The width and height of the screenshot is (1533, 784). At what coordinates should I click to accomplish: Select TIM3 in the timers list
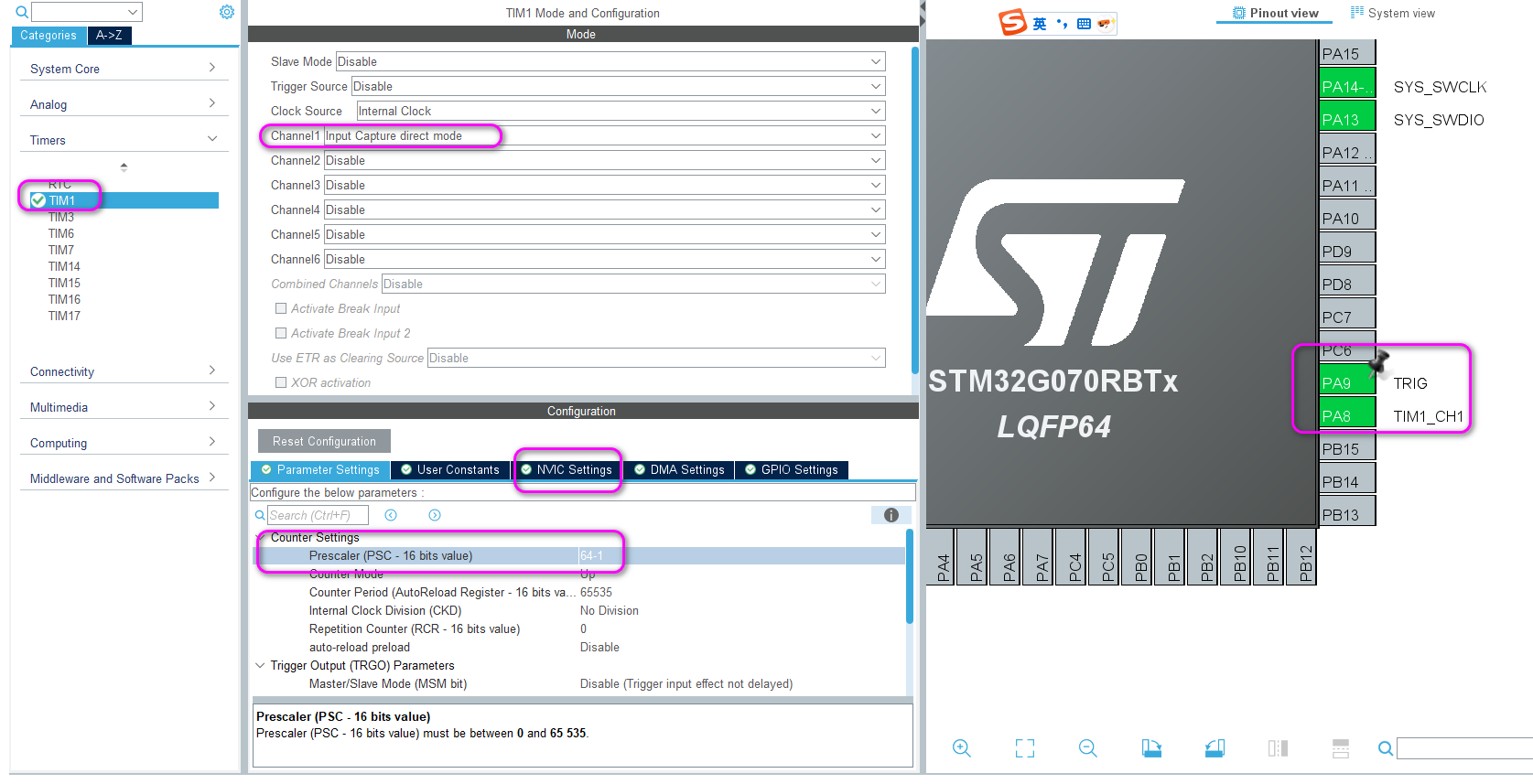(x=61, y=218)
